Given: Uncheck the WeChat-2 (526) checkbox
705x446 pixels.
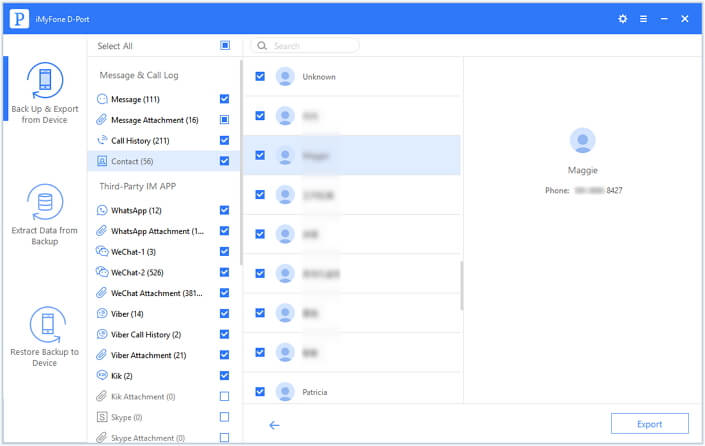Looking at the screenshot, I should 224,272.
